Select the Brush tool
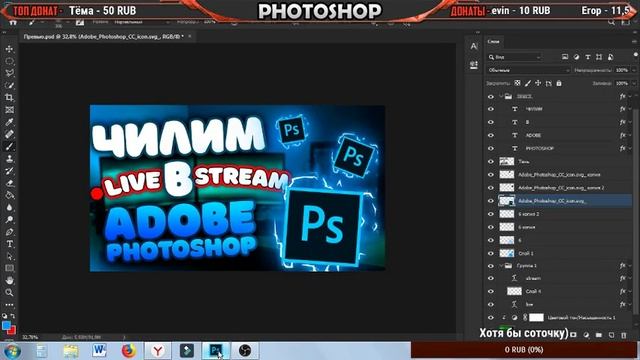 pyautogui.click(x=9, y=147)
